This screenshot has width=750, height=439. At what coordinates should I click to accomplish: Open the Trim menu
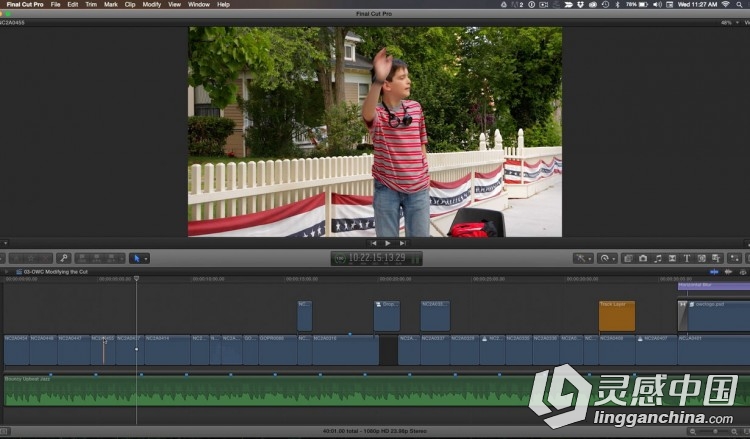tap(91, 4)
